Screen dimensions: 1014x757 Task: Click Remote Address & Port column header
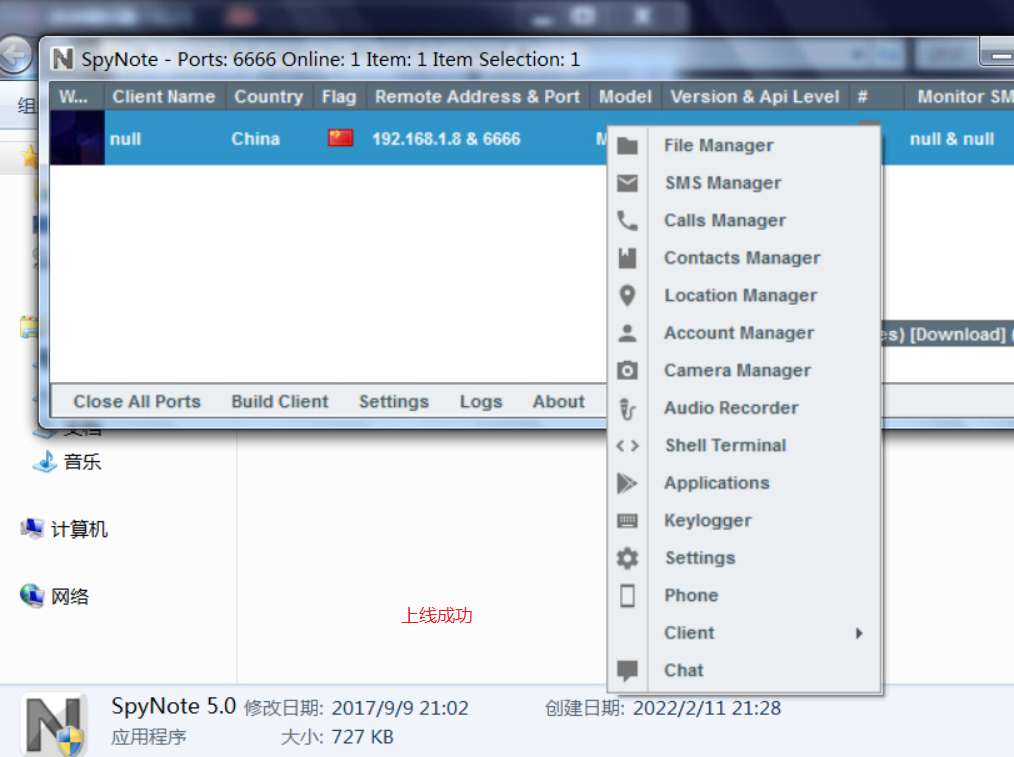(478, 97)
